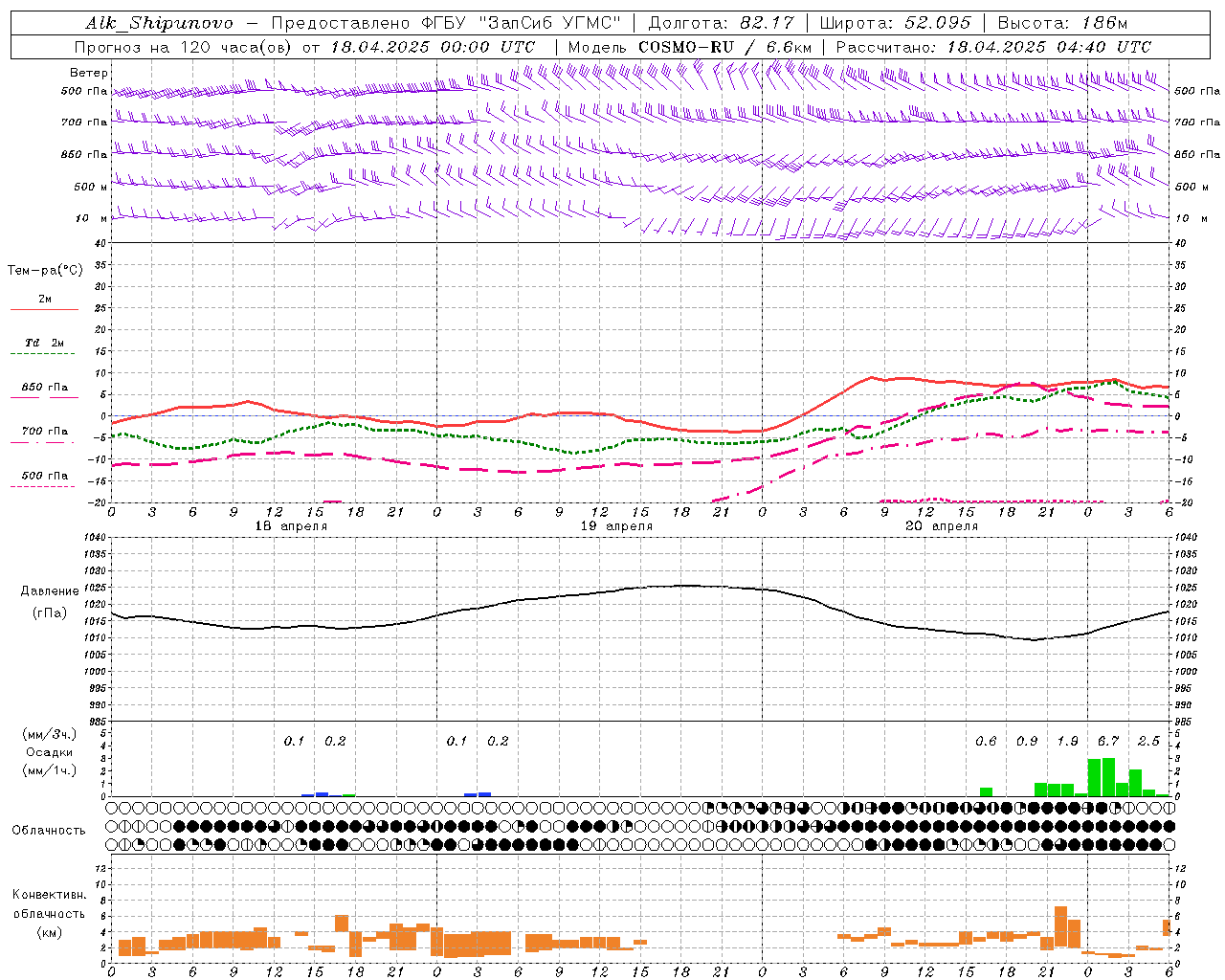This screenshot has width=1225, height=980.
Task: Click the (мм/1ч.) units label
Action: point(49,771)
